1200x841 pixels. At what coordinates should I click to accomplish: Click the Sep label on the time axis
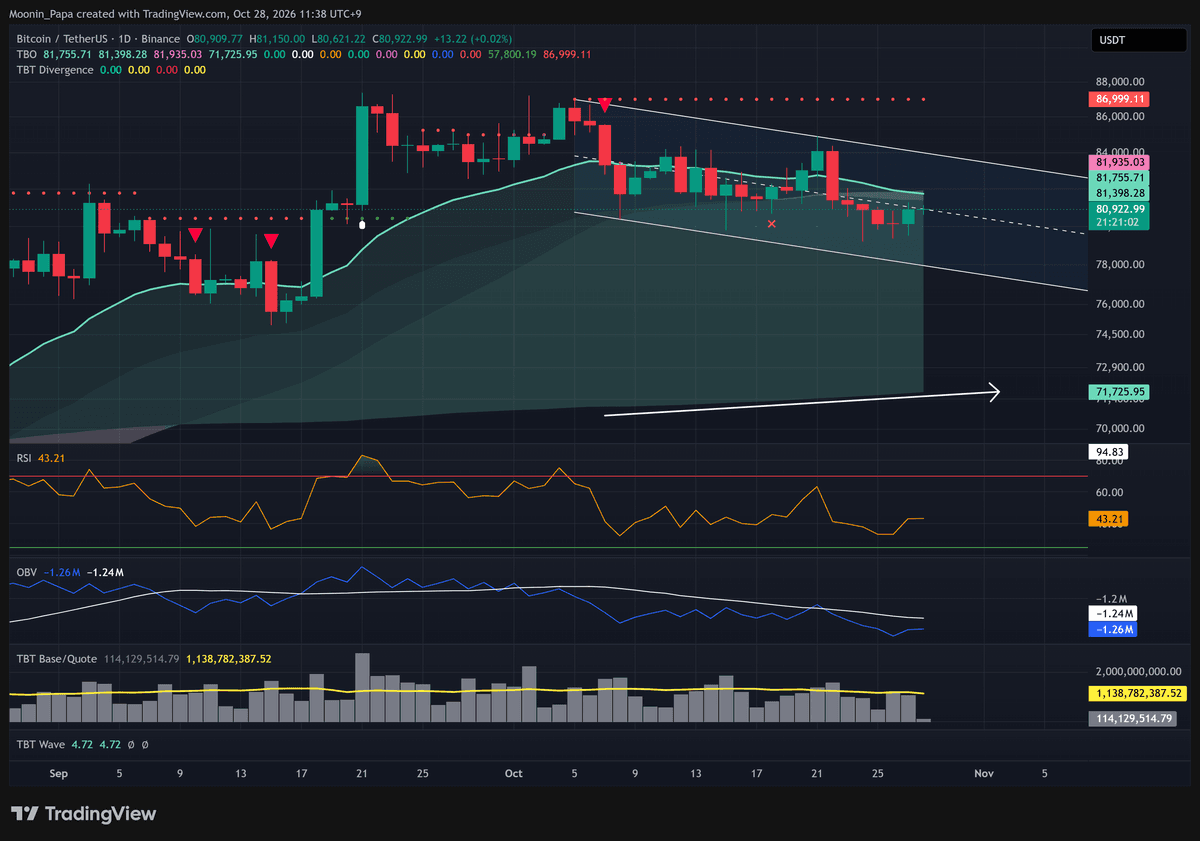pyautogui.click(x=58, y=773)
